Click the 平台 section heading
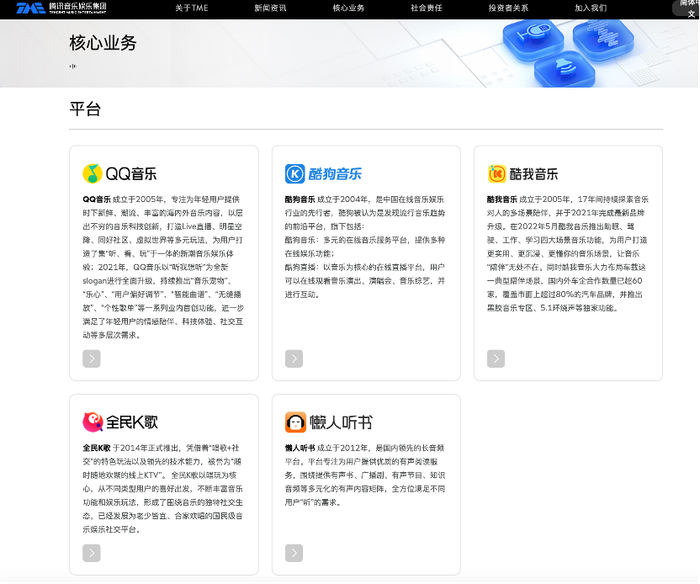 [85, 109]
